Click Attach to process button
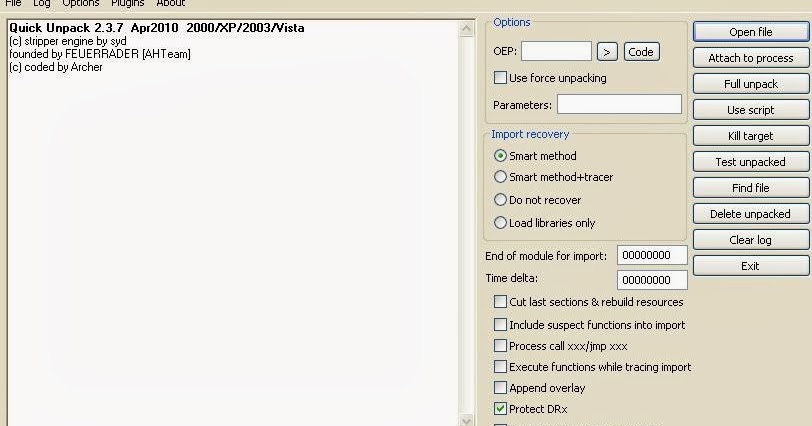The image size is (812, 426). [x=750, y=58]
